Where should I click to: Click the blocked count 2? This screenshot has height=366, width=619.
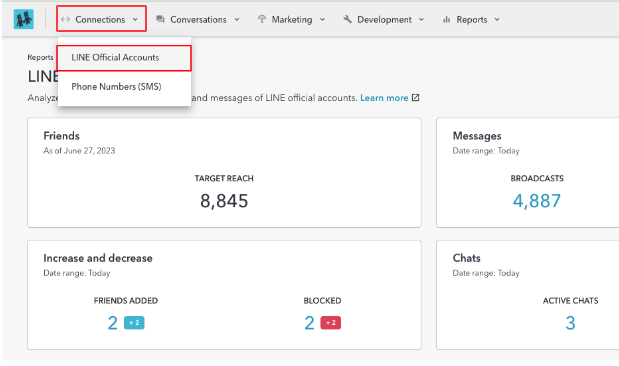coord(309,323)
